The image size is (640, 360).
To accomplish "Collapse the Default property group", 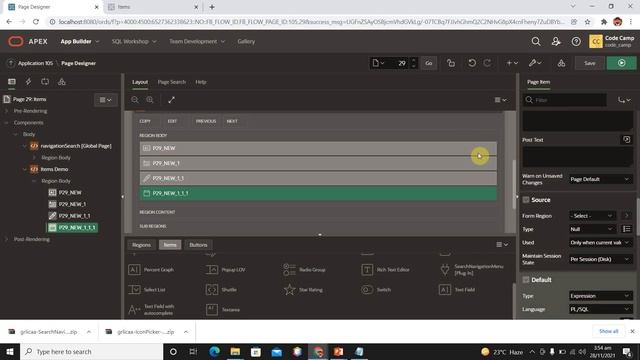I will (526, 280).
